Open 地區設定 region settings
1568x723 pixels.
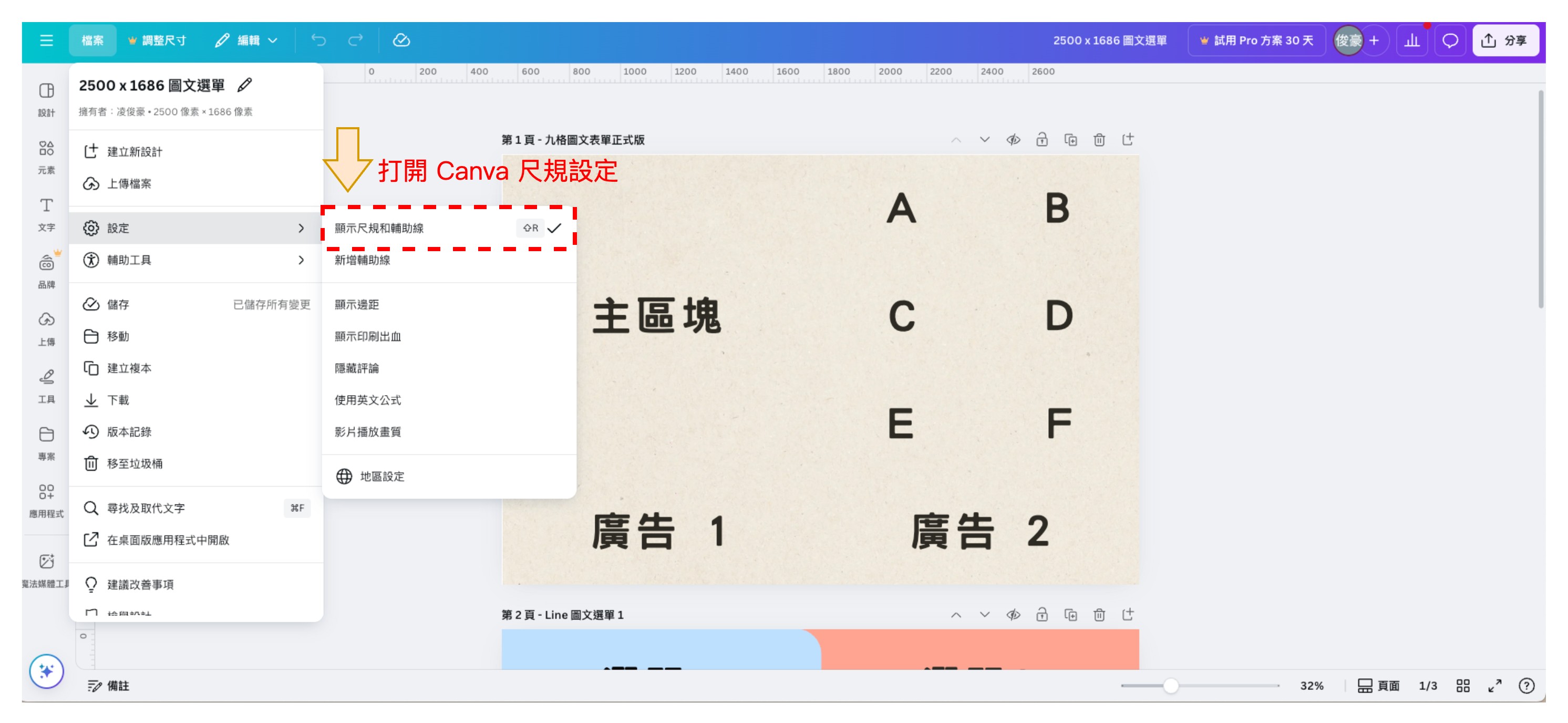449,476
